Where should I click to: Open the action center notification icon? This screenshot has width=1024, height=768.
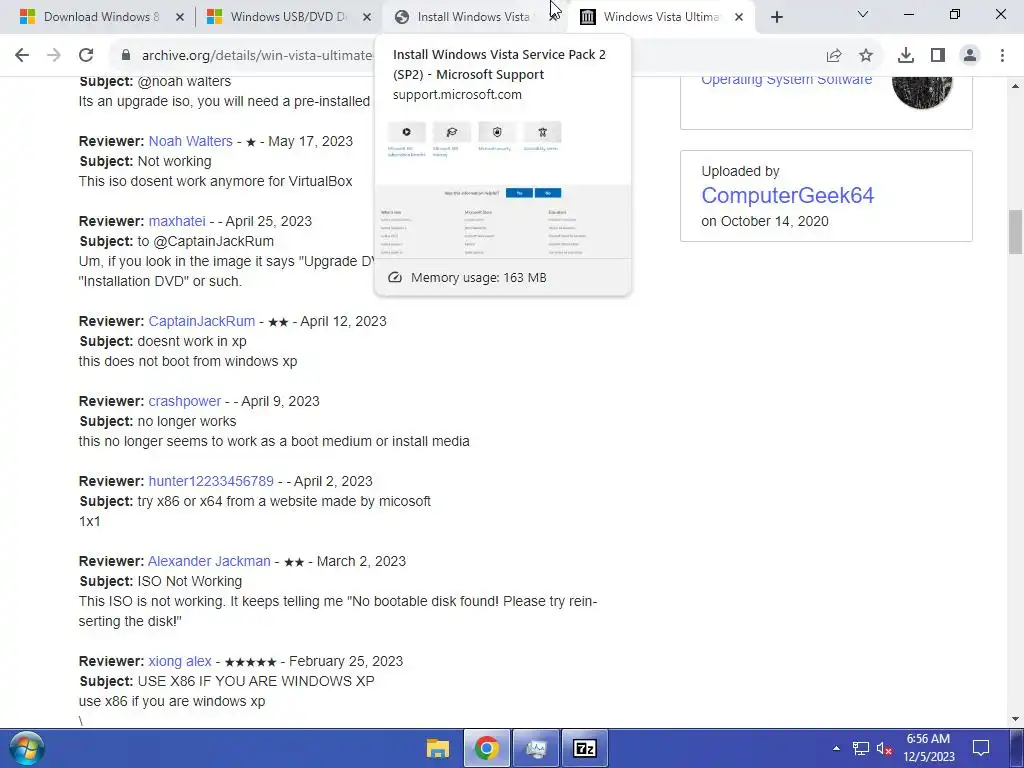(x=981, y=748)
